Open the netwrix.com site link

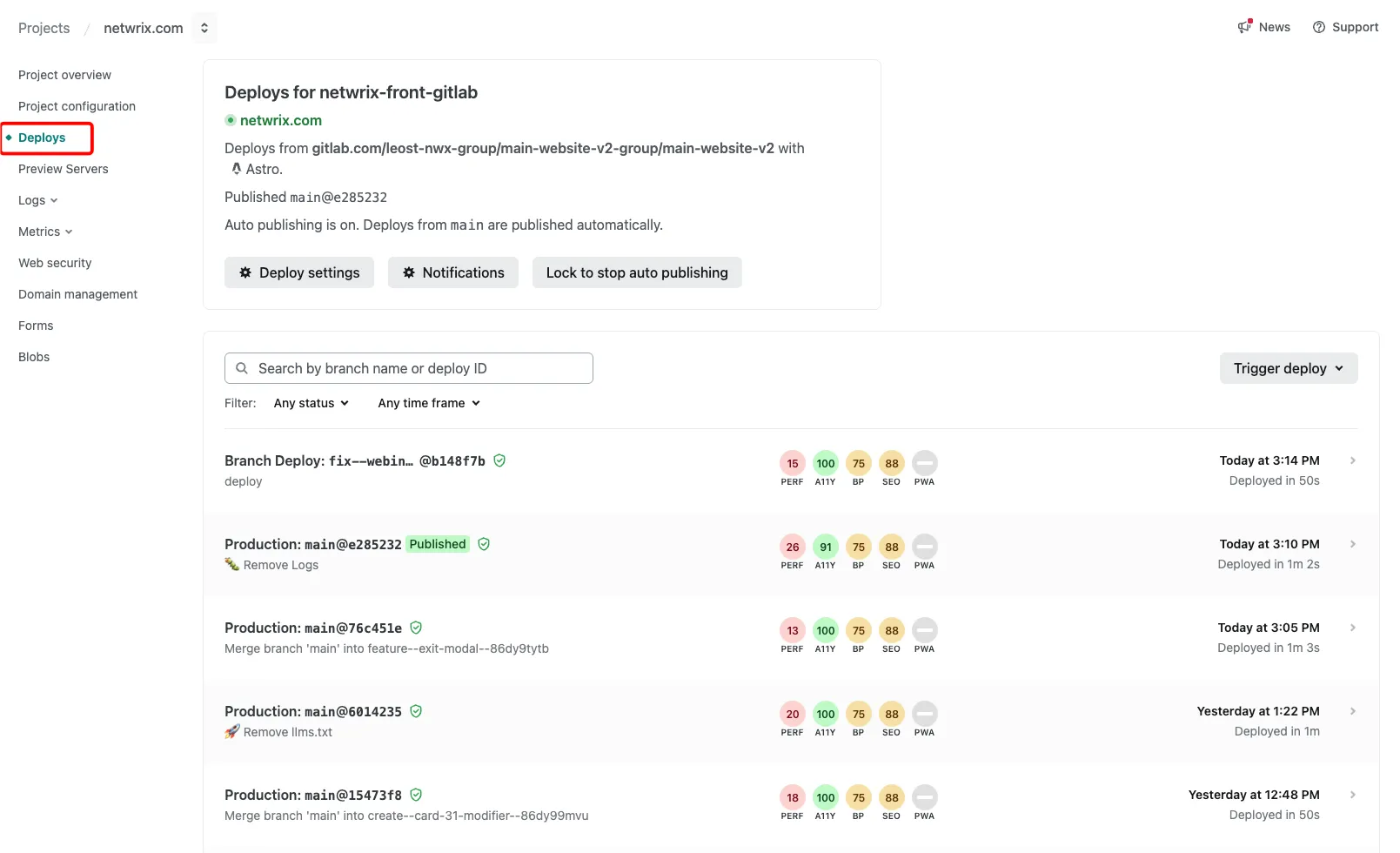tap(281, 120)
